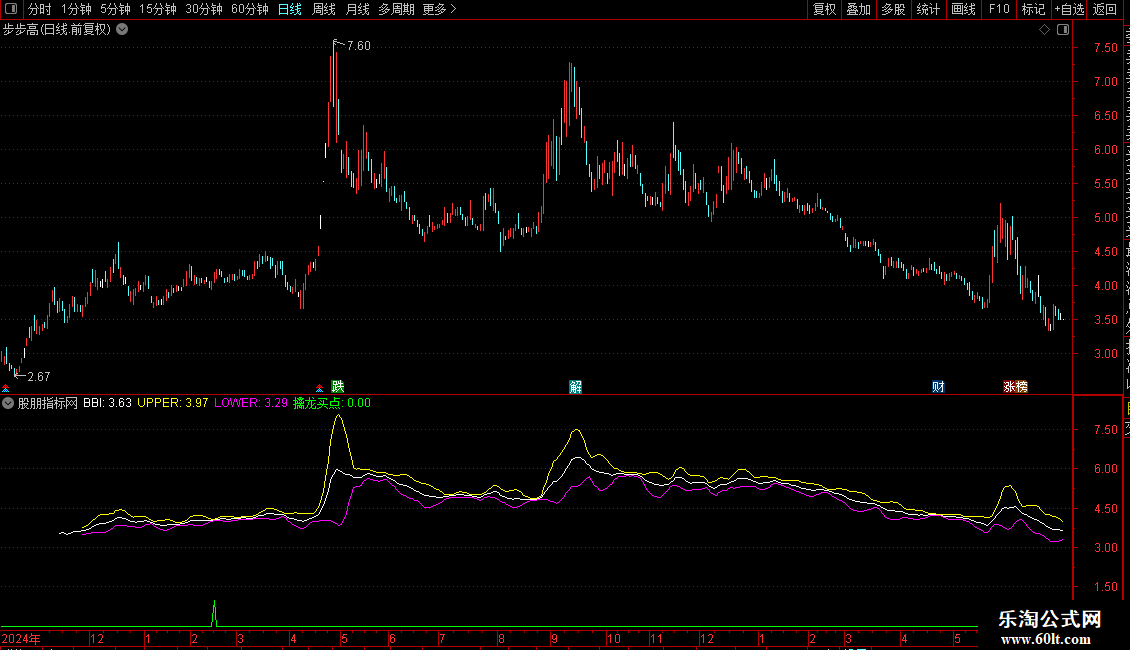
Task: Click the 叠加 overlay button
Action: [x=858, y=9]
